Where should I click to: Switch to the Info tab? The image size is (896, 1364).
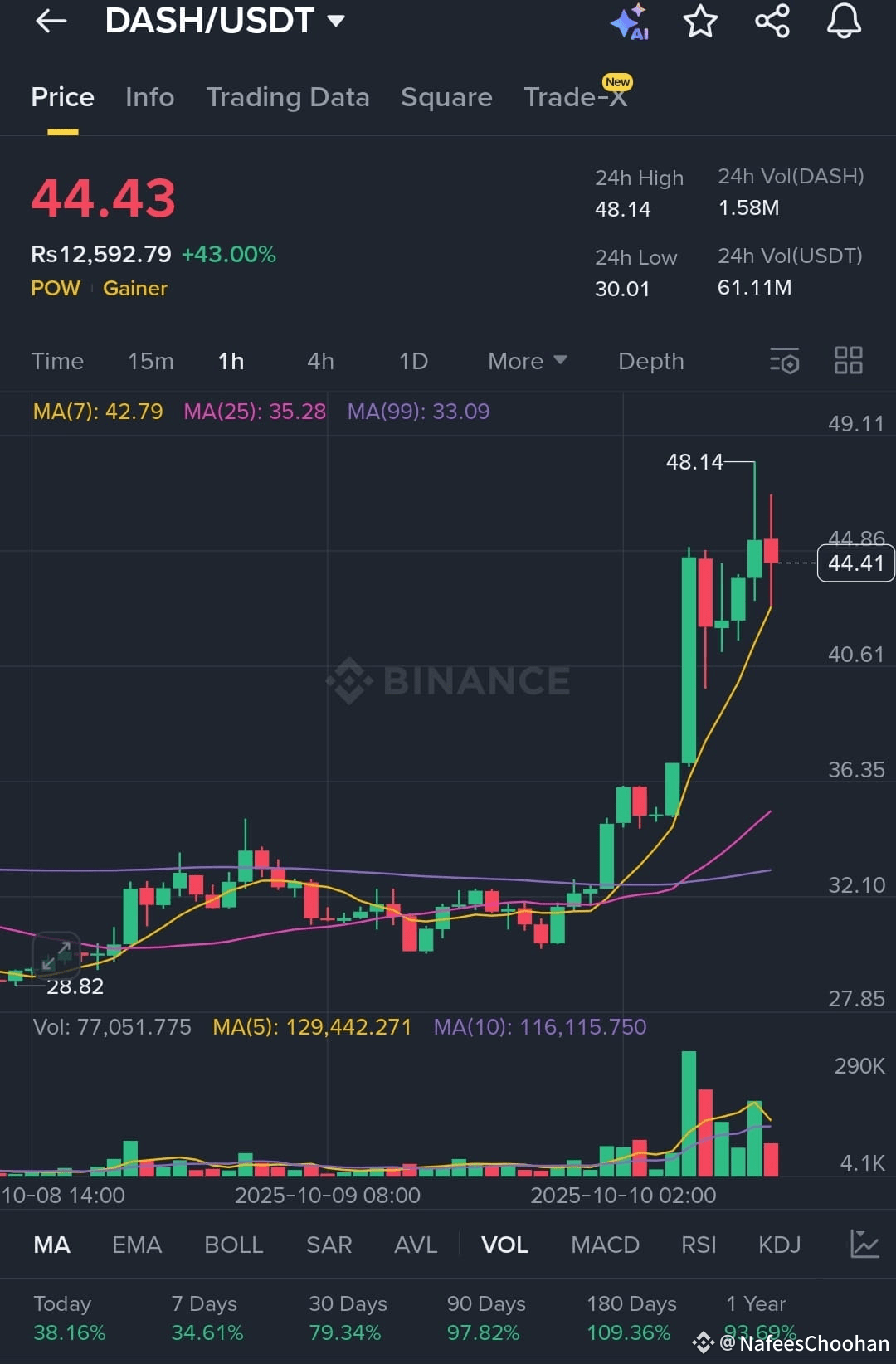[149, 97]
